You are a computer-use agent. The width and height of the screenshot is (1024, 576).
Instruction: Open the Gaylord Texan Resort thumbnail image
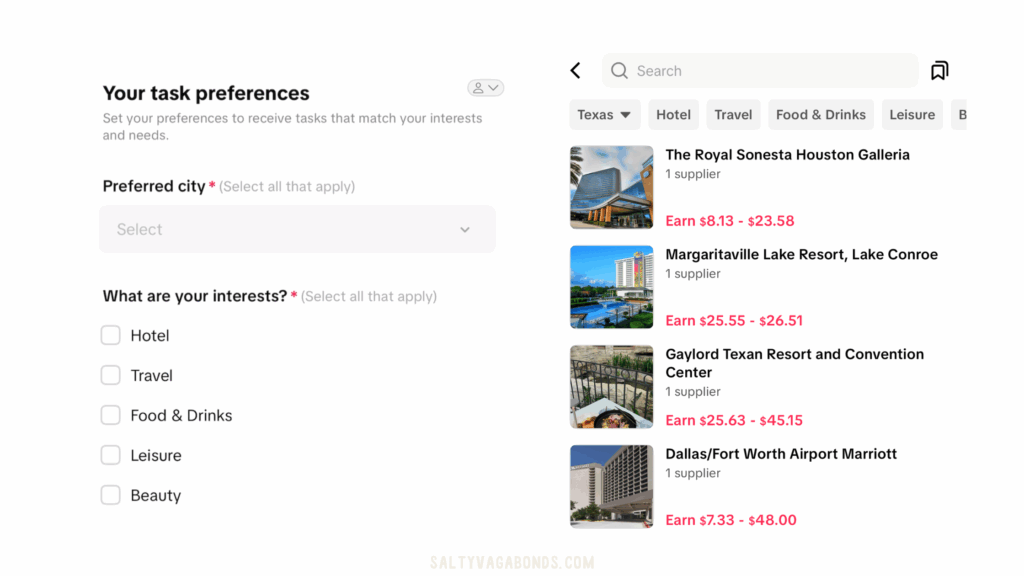(x=611, y=387)
